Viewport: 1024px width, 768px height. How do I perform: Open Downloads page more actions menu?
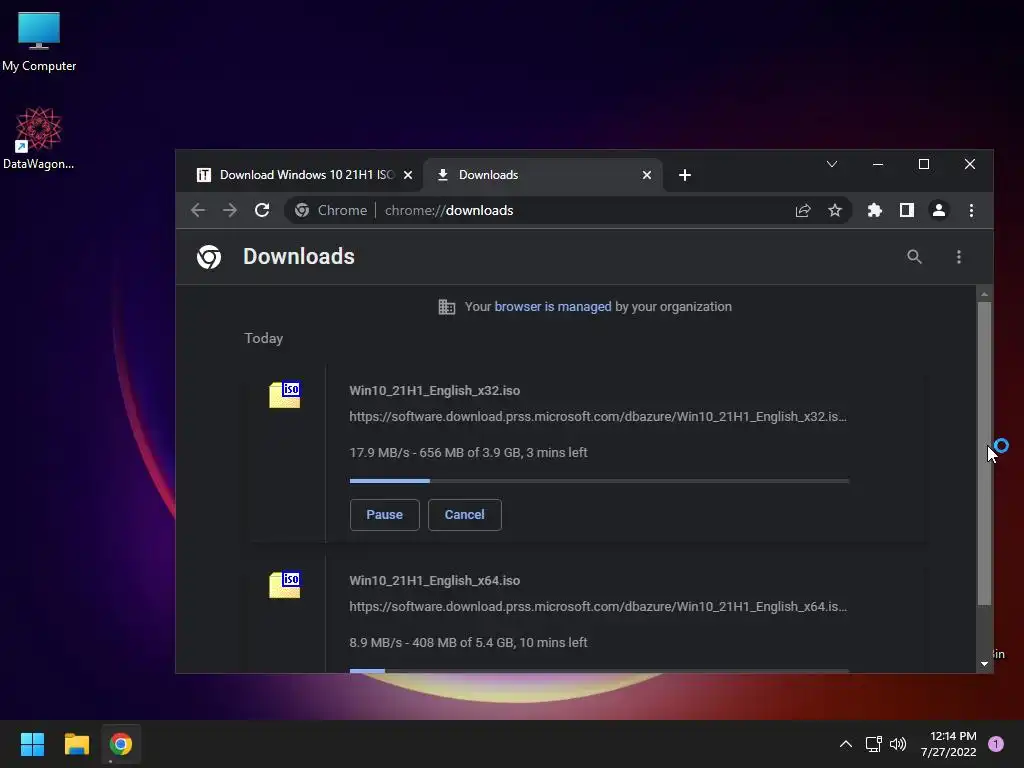[959, 257]
